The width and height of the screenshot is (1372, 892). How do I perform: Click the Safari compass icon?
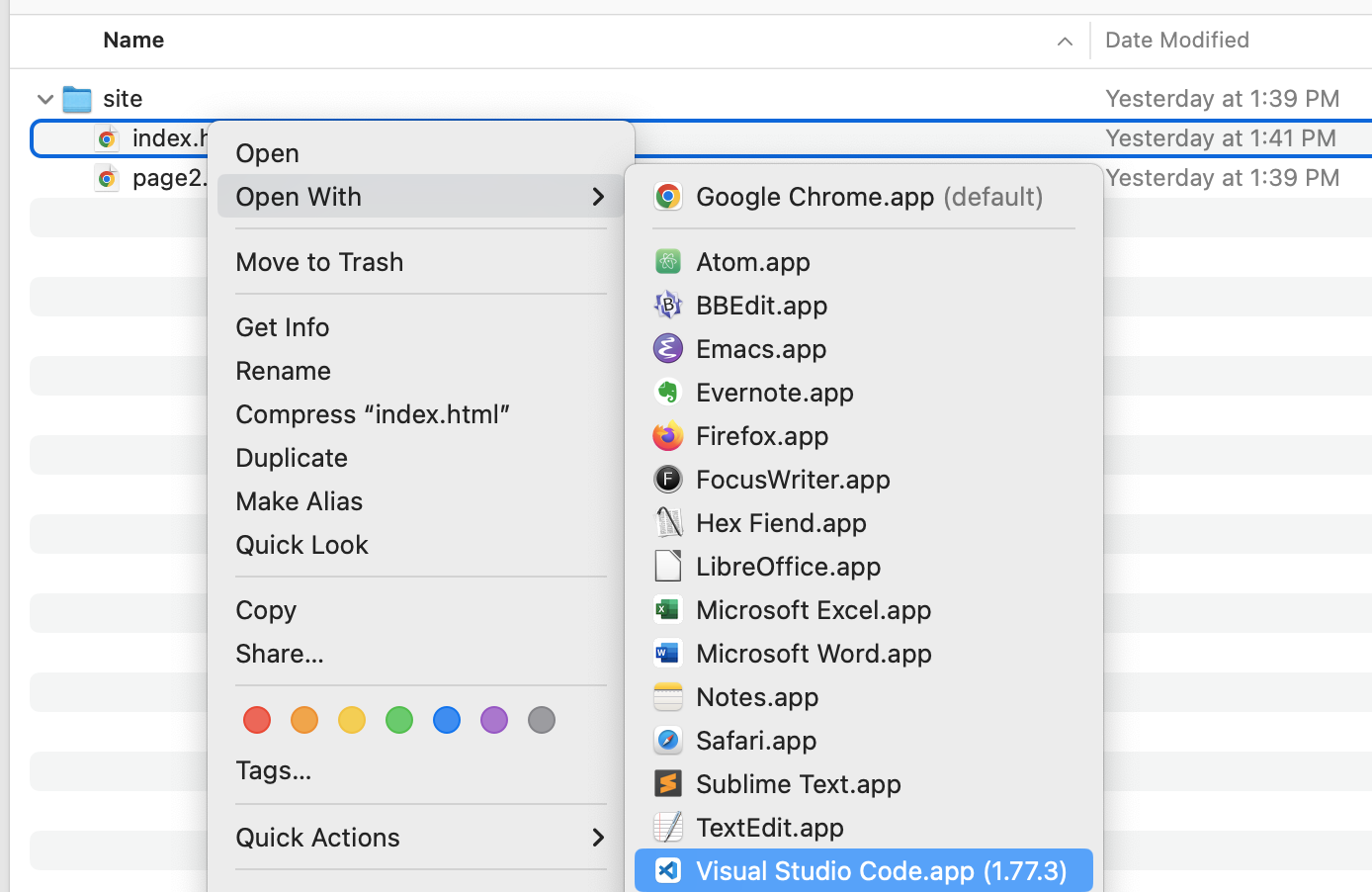pyautogui.click(x=668, y=741)
